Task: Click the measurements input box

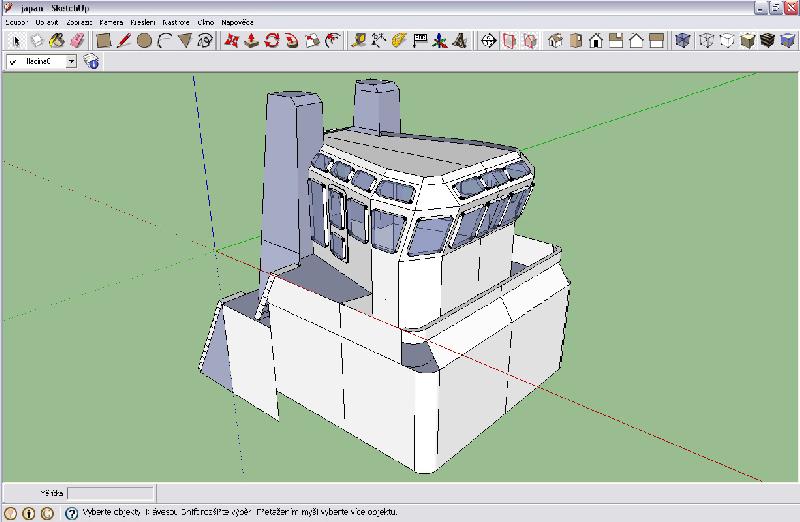Action: pos(110,493)
